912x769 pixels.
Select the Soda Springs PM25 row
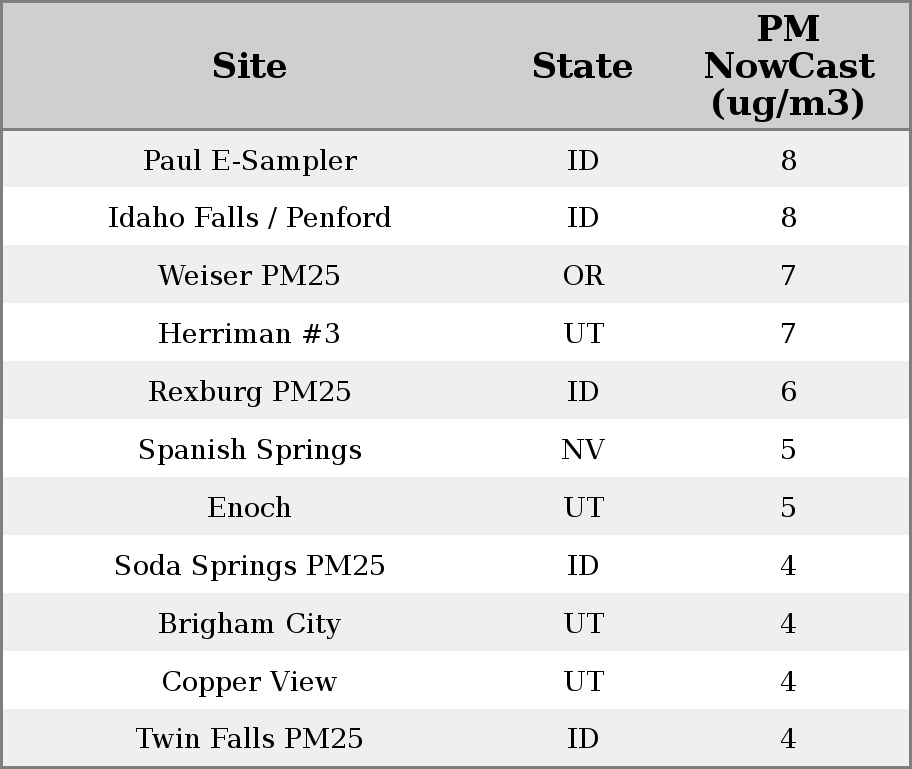(249, 566)
